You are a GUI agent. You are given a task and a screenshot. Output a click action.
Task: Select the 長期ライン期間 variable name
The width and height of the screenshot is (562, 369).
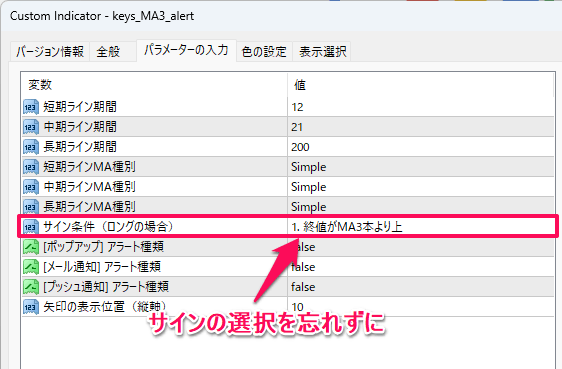pyautogui.click(x=80, y=147)
